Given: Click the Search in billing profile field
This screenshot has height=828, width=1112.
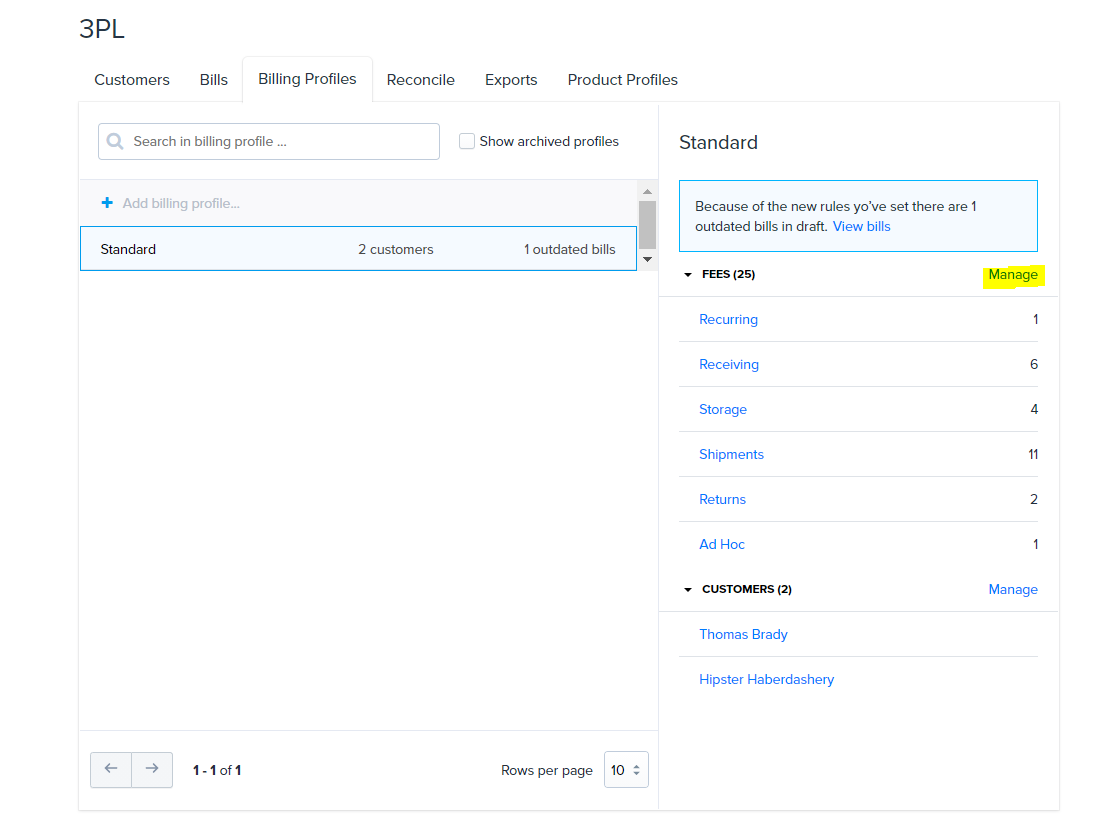Looking at the screenshot, I should coord(280,141).
